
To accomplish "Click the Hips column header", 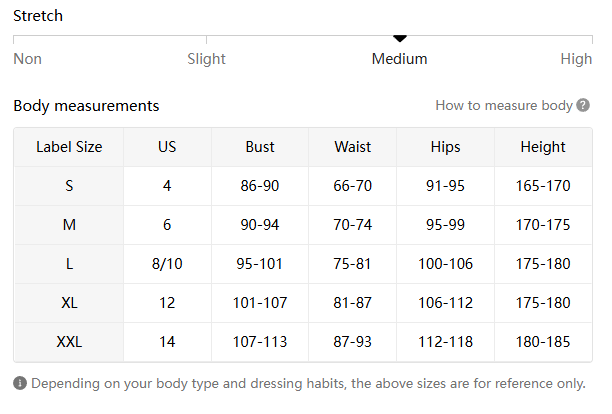I will point(446,147).
